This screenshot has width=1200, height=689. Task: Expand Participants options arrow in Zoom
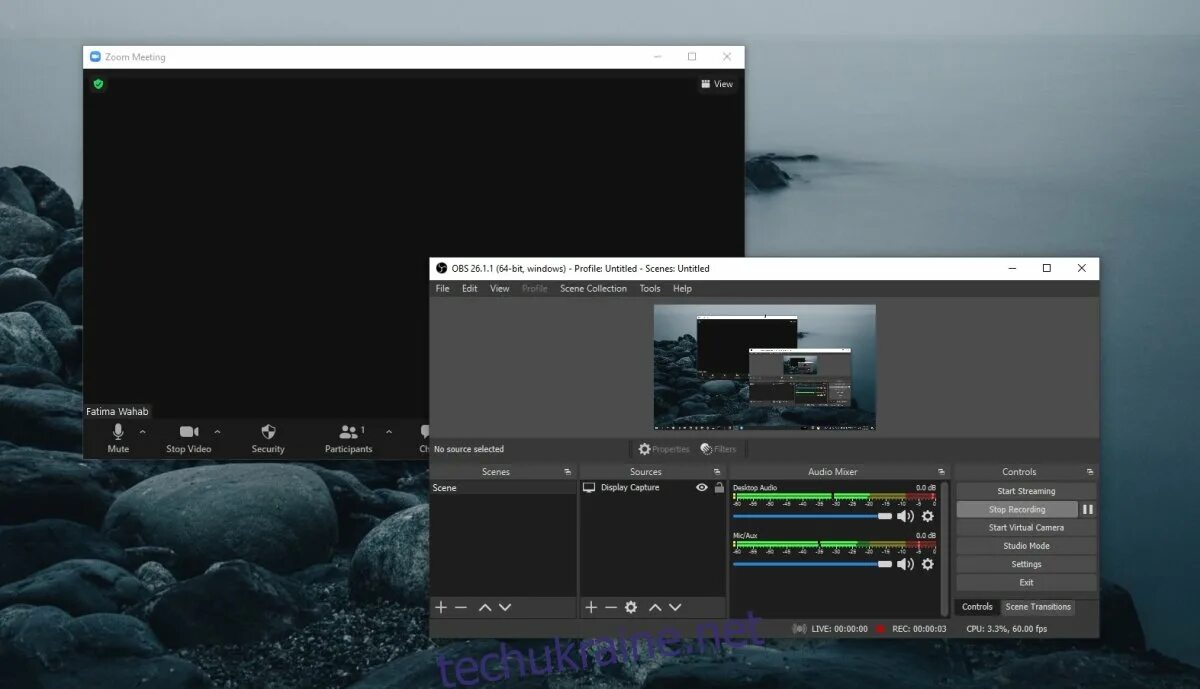tap(389, 432)
